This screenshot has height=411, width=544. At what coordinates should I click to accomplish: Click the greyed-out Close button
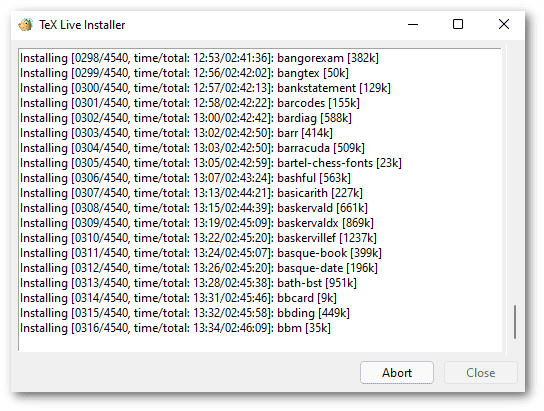click(481, 373)
